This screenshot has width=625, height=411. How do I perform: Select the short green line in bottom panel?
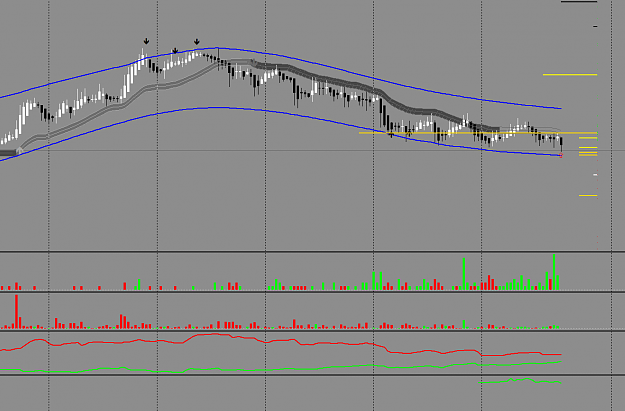[x=520, y=381]
